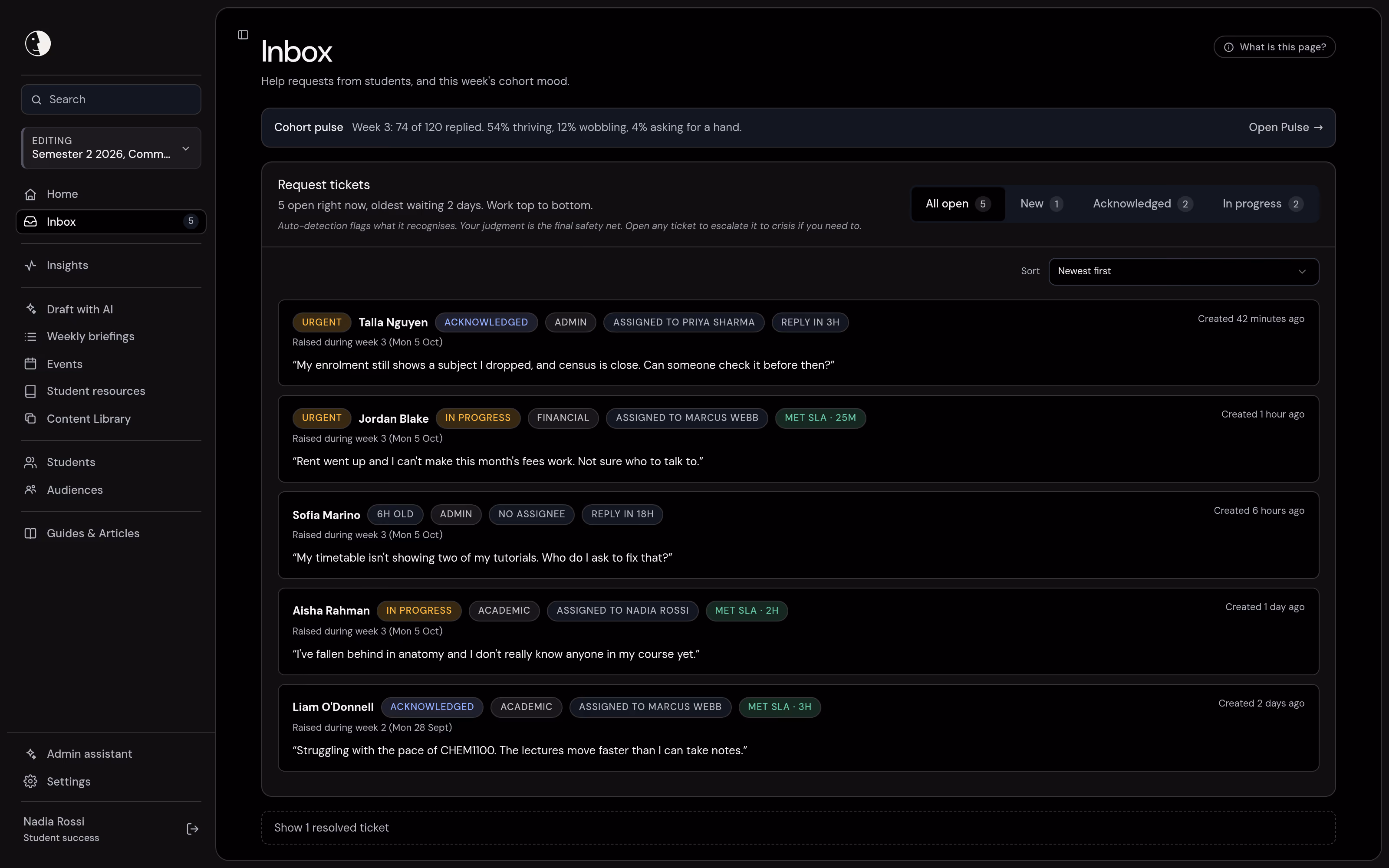The width and height of the screenshot is (1389, 868).
Task: Switch to the In progress tab
Action: (1262, 204)
